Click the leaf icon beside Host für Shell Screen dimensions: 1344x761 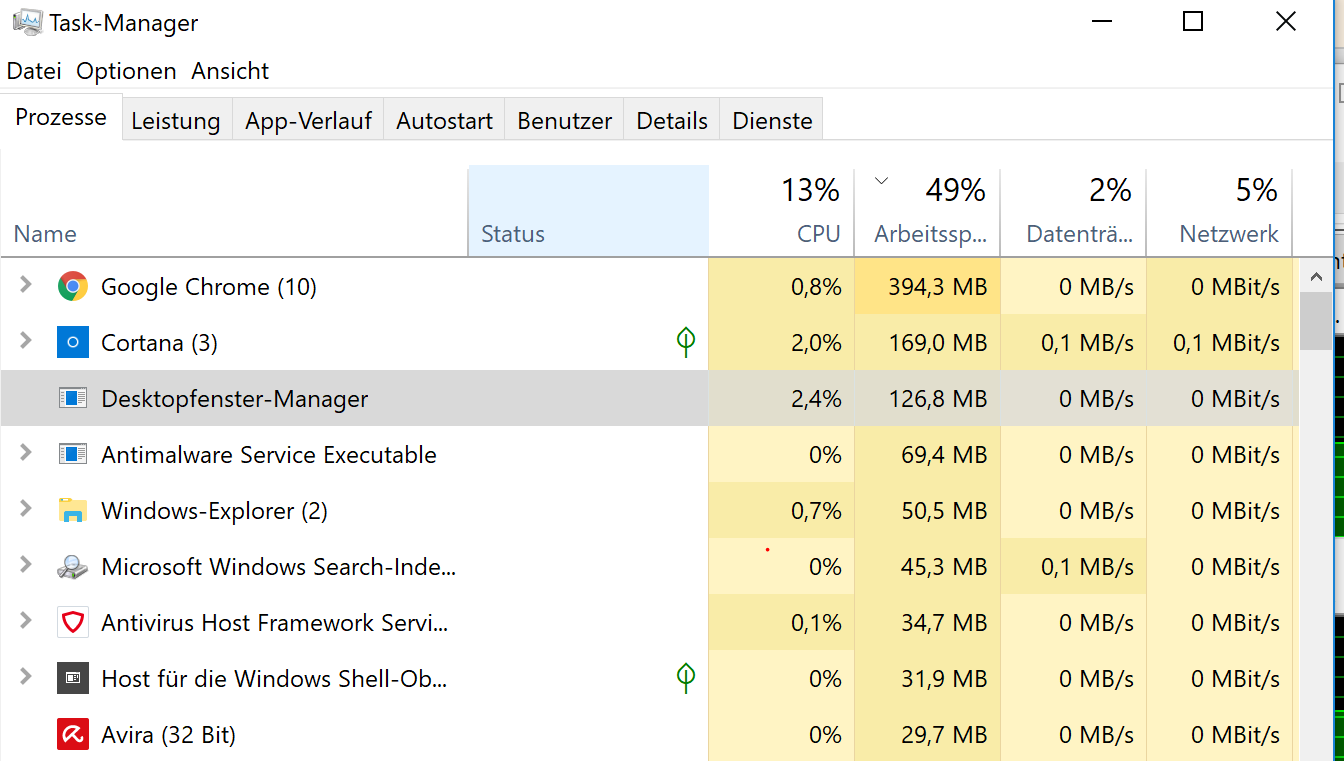click(686, 678)
